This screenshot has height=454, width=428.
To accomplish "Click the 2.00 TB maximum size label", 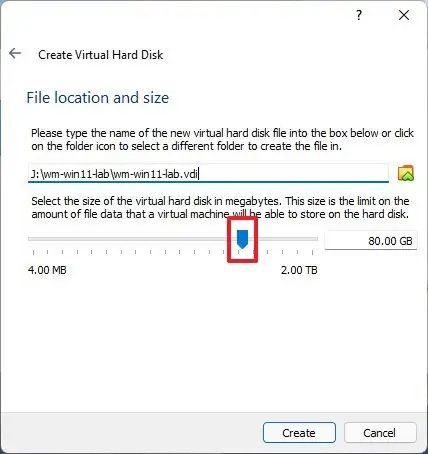I will [299, 270].
